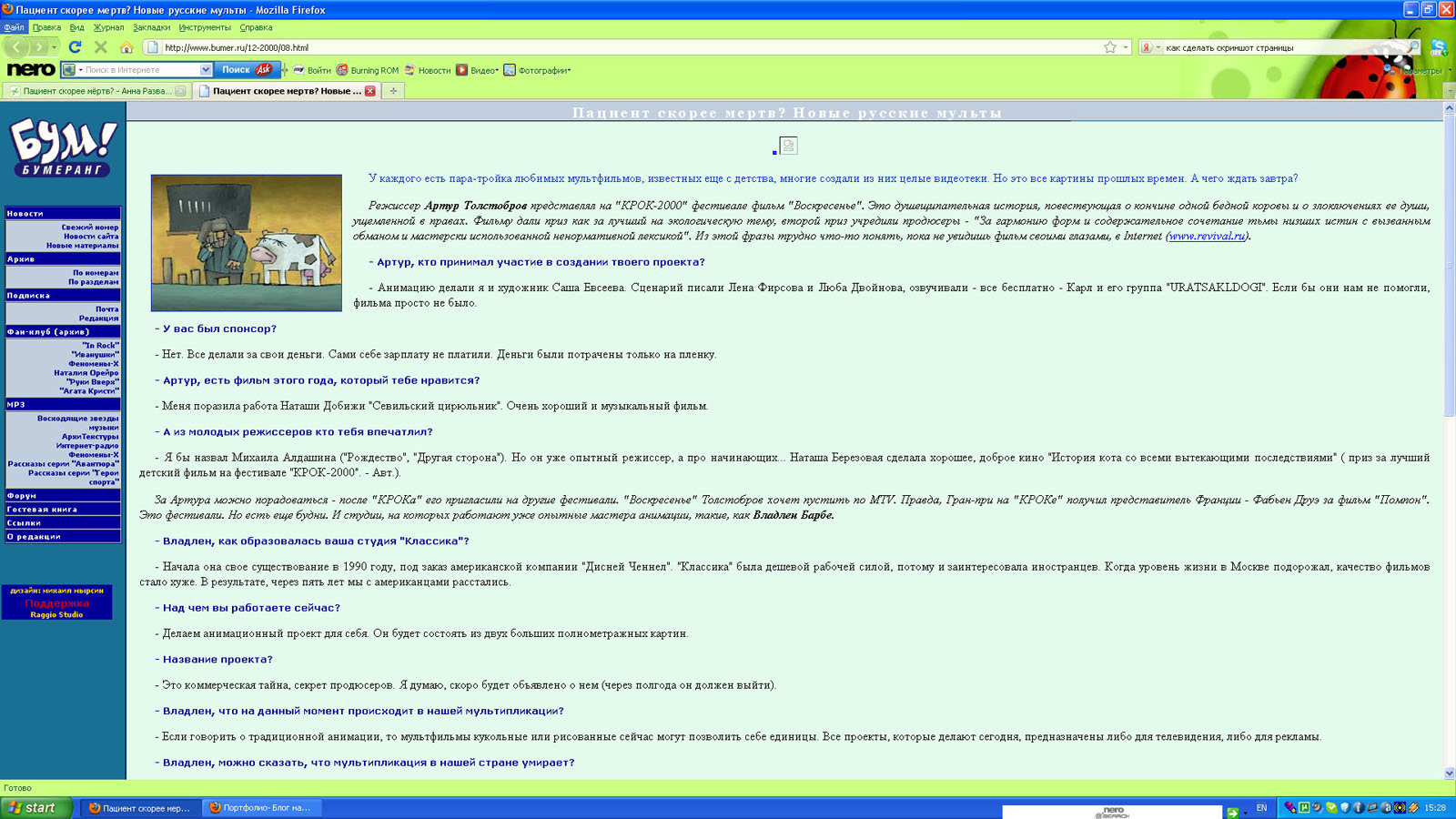Open the Вид menu

click(77, 27)
